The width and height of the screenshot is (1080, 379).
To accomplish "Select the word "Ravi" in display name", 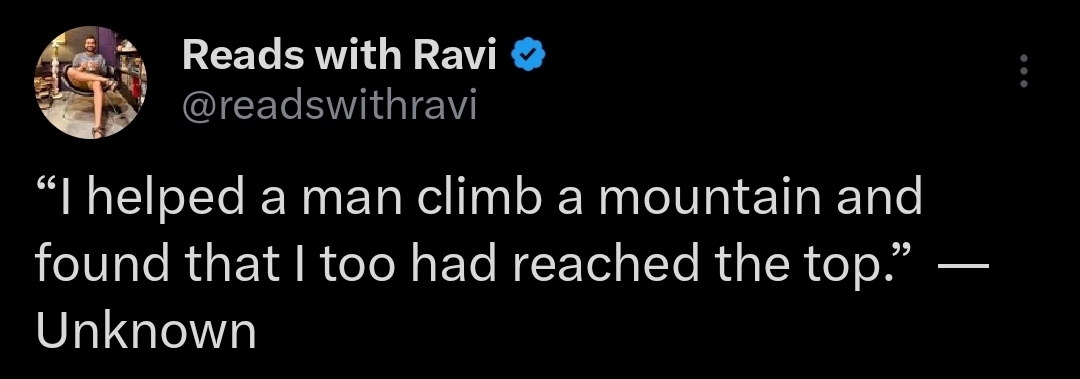I will (x=455, y=57).
